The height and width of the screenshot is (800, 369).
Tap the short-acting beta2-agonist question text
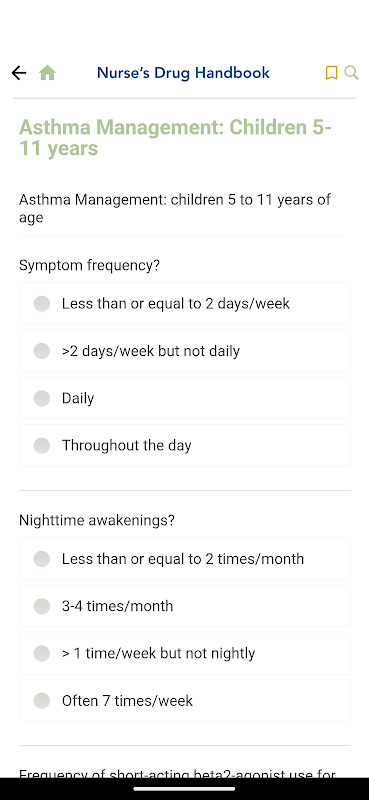(x=177, y=772)
